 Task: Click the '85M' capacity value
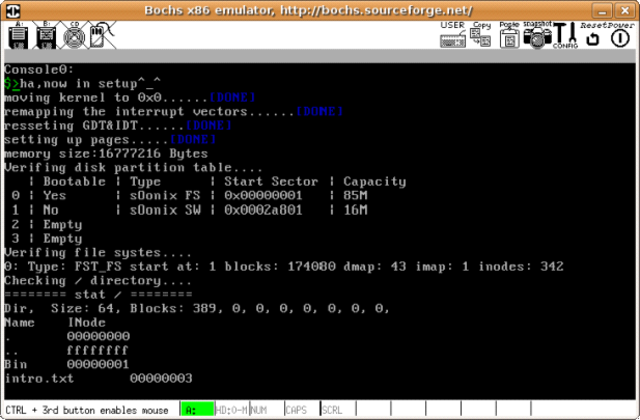355,195
